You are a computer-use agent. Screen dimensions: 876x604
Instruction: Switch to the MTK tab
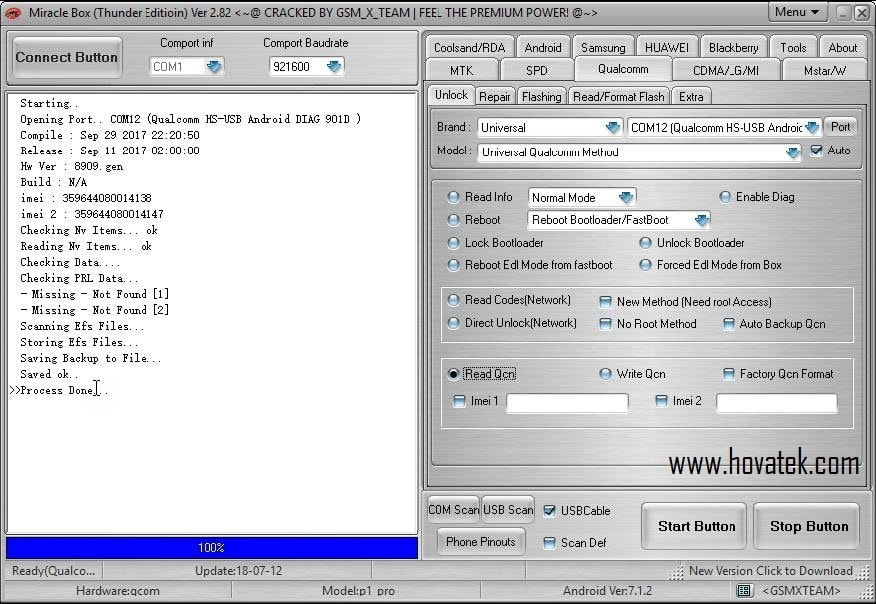pos(461,70)
